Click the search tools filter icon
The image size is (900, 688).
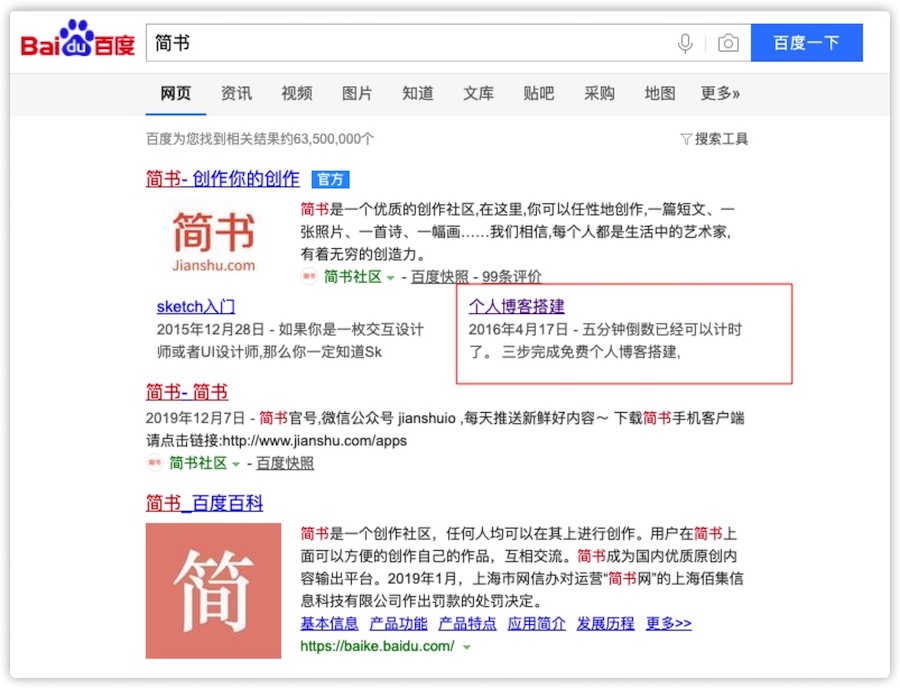pos(685,139)
